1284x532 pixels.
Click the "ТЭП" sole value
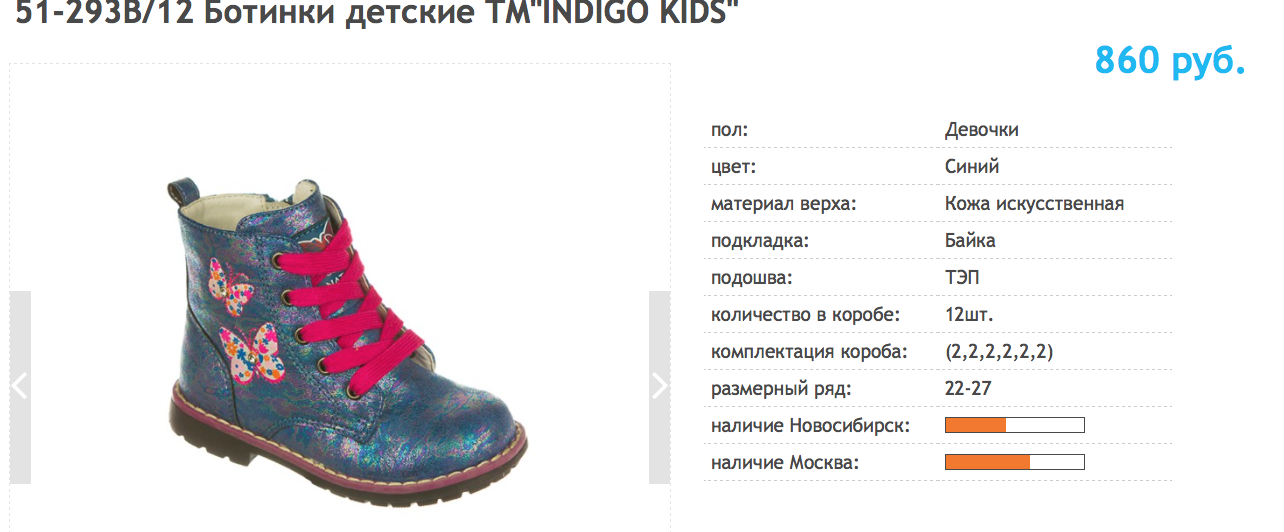click(962, 278)
